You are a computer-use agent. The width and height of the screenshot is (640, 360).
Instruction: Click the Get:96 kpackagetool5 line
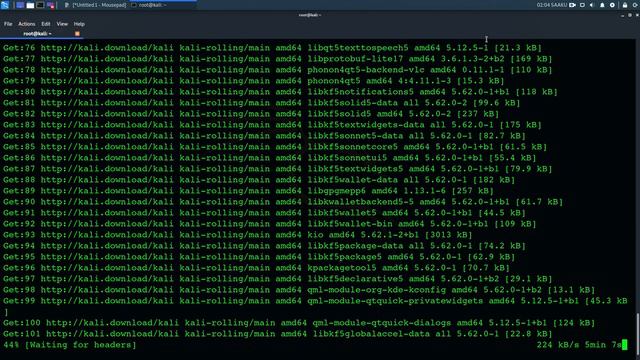[x=256, y=268]
